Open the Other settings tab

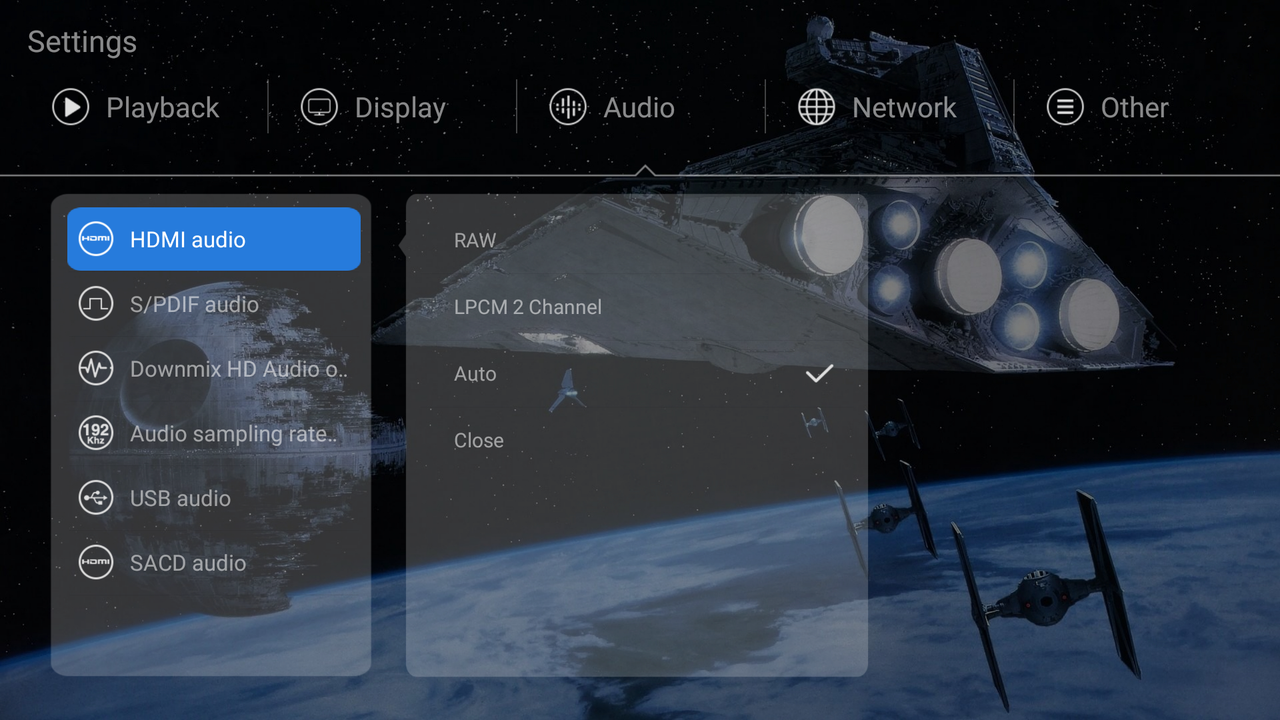click(x=1107, y=107)
